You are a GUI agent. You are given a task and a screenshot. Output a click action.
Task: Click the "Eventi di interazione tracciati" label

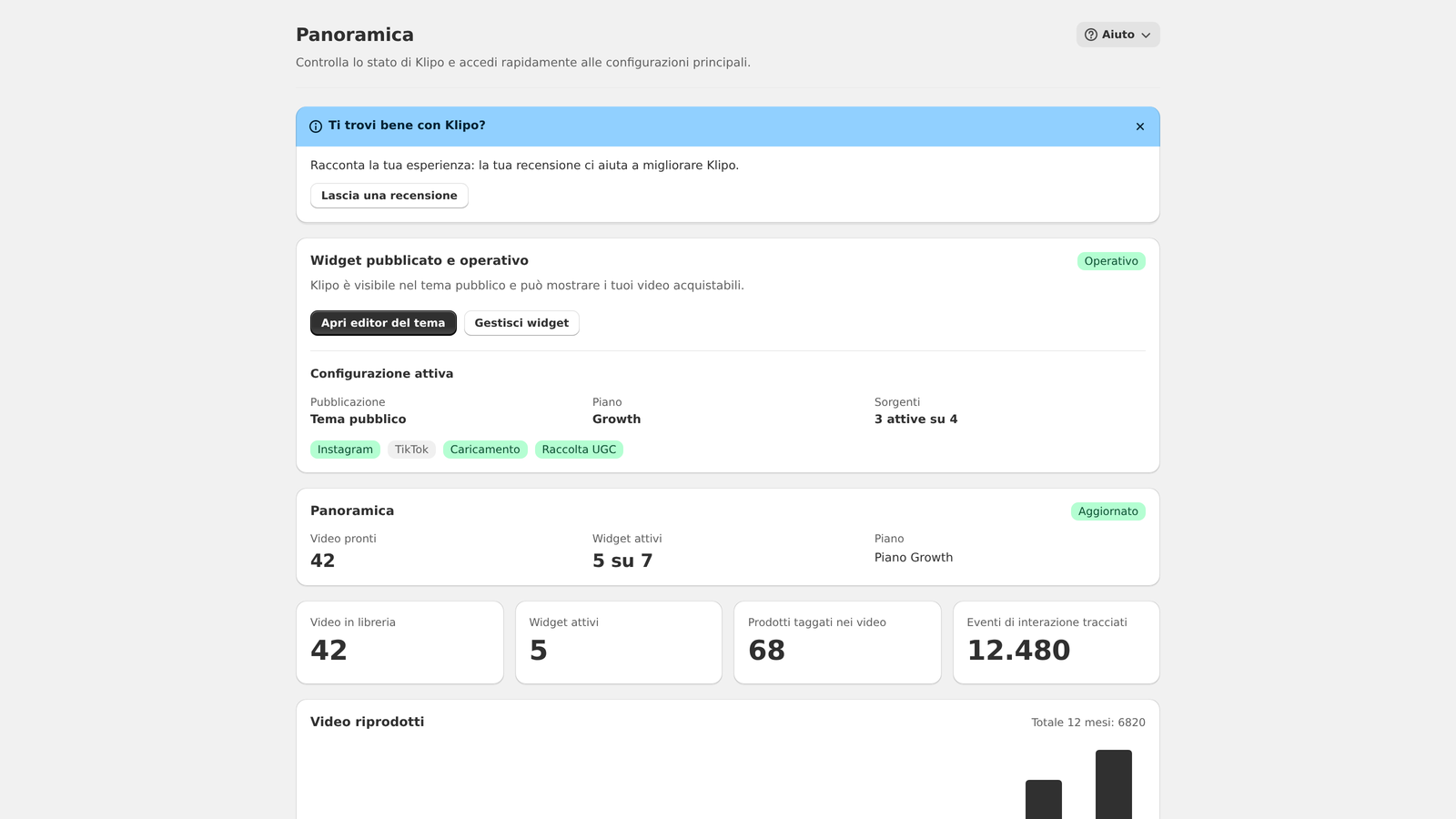(x=1046, y=622)
